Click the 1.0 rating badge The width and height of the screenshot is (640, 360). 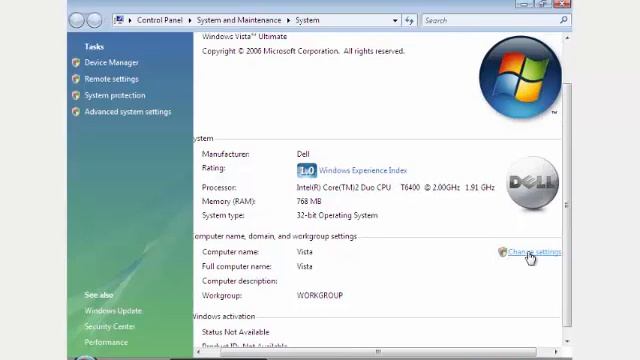pos(307,171)
